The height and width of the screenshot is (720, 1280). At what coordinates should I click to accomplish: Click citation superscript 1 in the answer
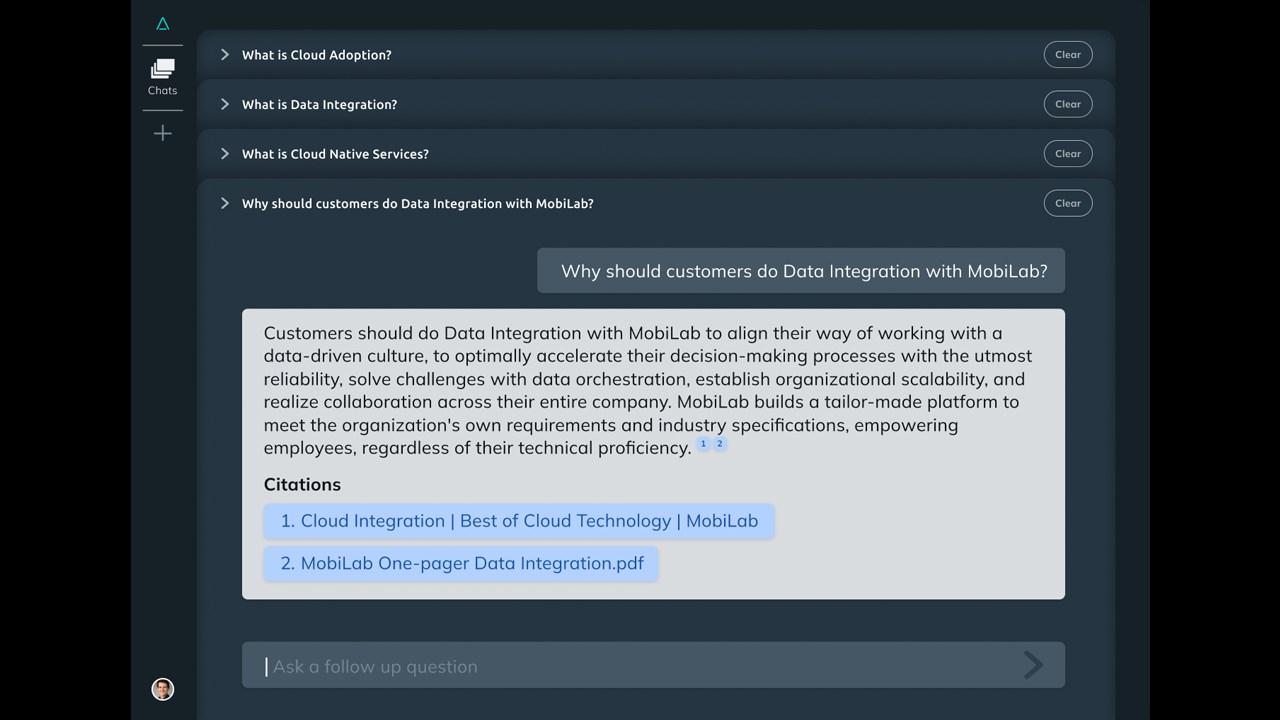click(703, 444)
